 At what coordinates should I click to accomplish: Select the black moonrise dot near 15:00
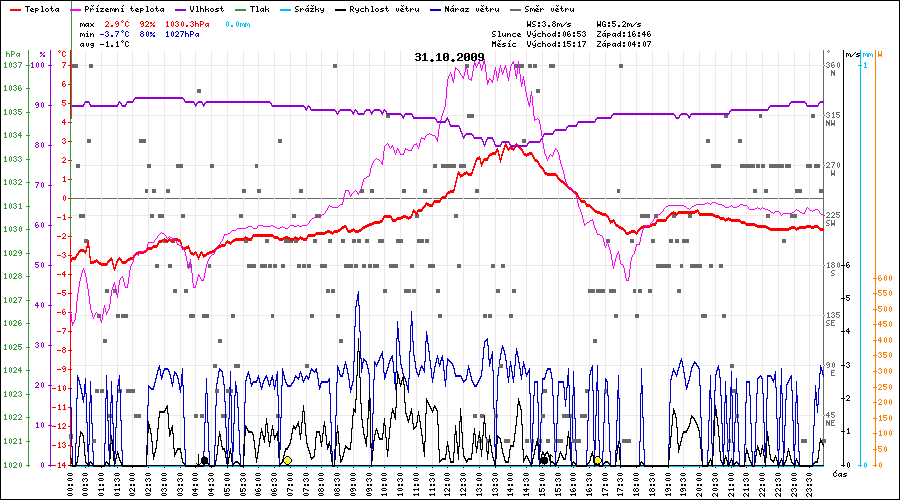coord(543,461)
